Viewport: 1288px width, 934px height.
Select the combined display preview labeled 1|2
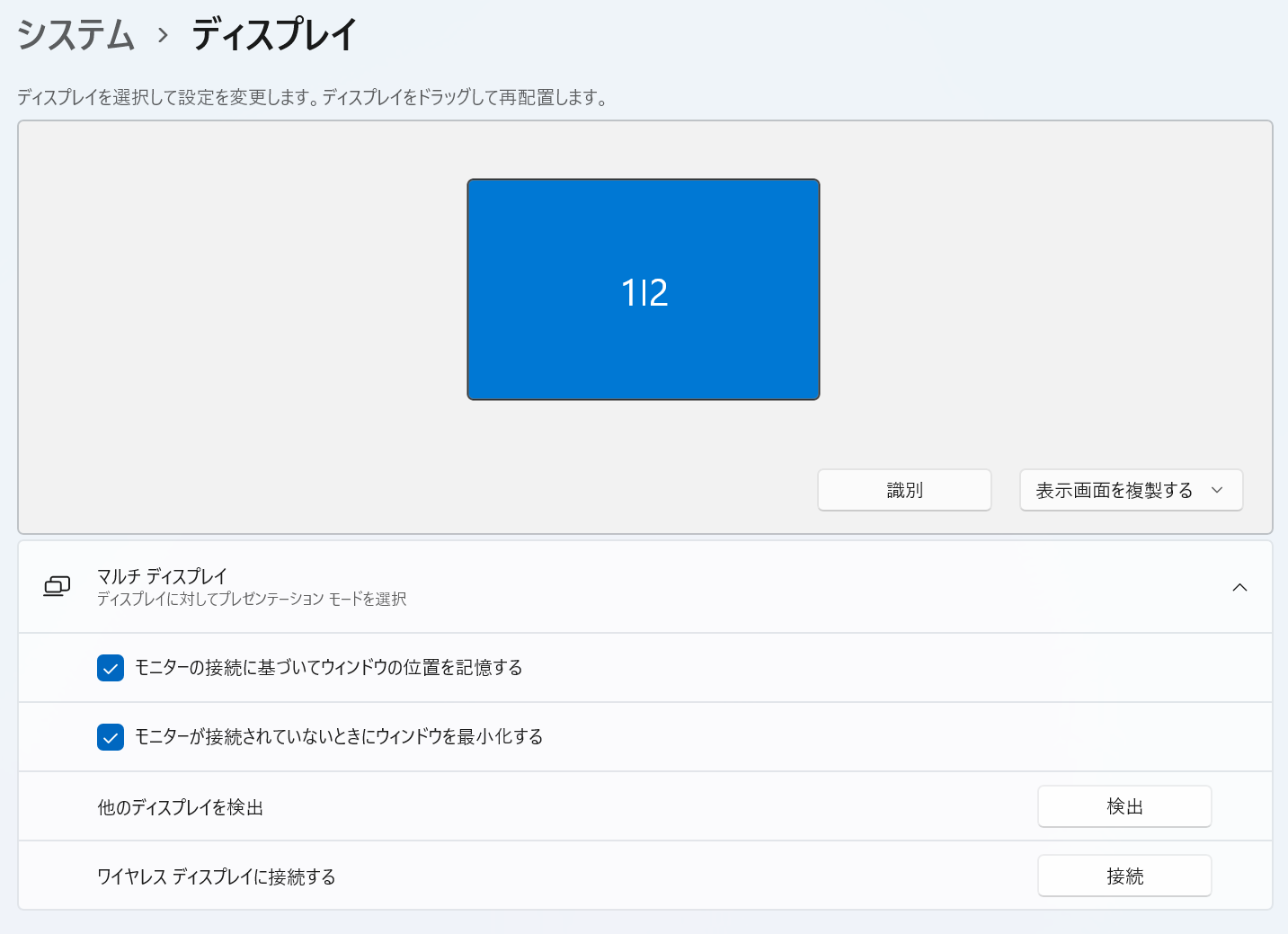tap(643, 289)
